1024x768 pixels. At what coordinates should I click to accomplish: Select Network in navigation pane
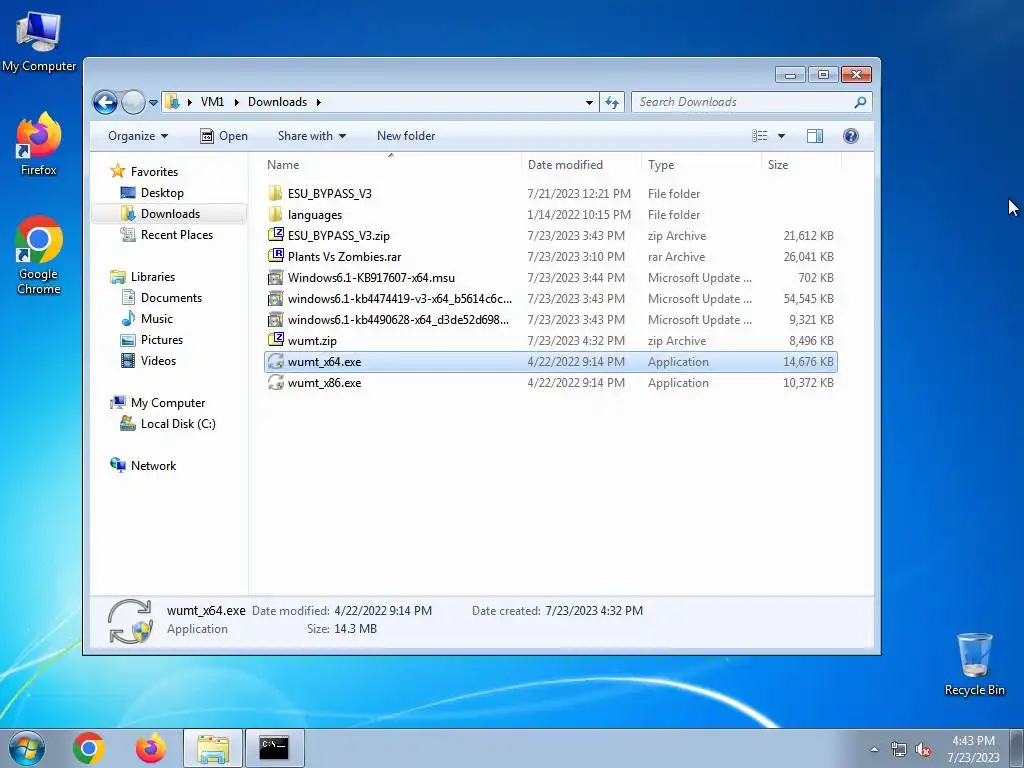153,466
